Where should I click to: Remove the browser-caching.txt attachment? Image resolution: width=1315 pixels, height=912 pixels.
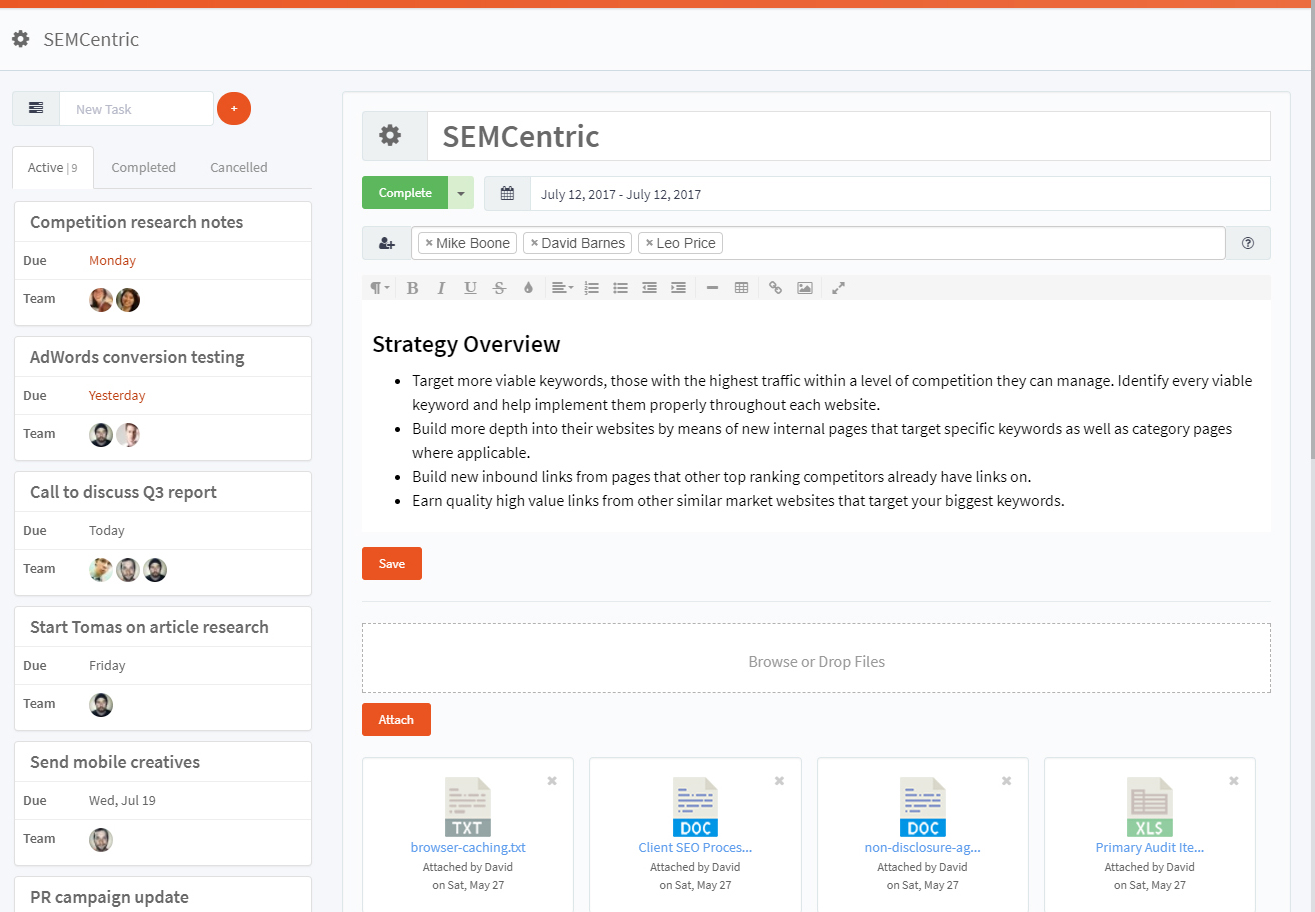552,781
